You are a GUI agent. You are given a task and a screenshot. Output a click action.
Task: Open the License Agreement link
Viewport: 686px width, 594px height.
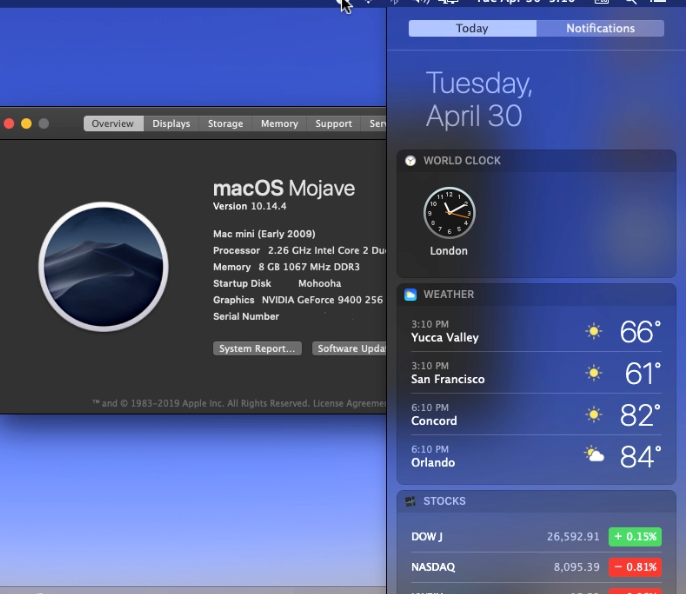coord(350,403)
